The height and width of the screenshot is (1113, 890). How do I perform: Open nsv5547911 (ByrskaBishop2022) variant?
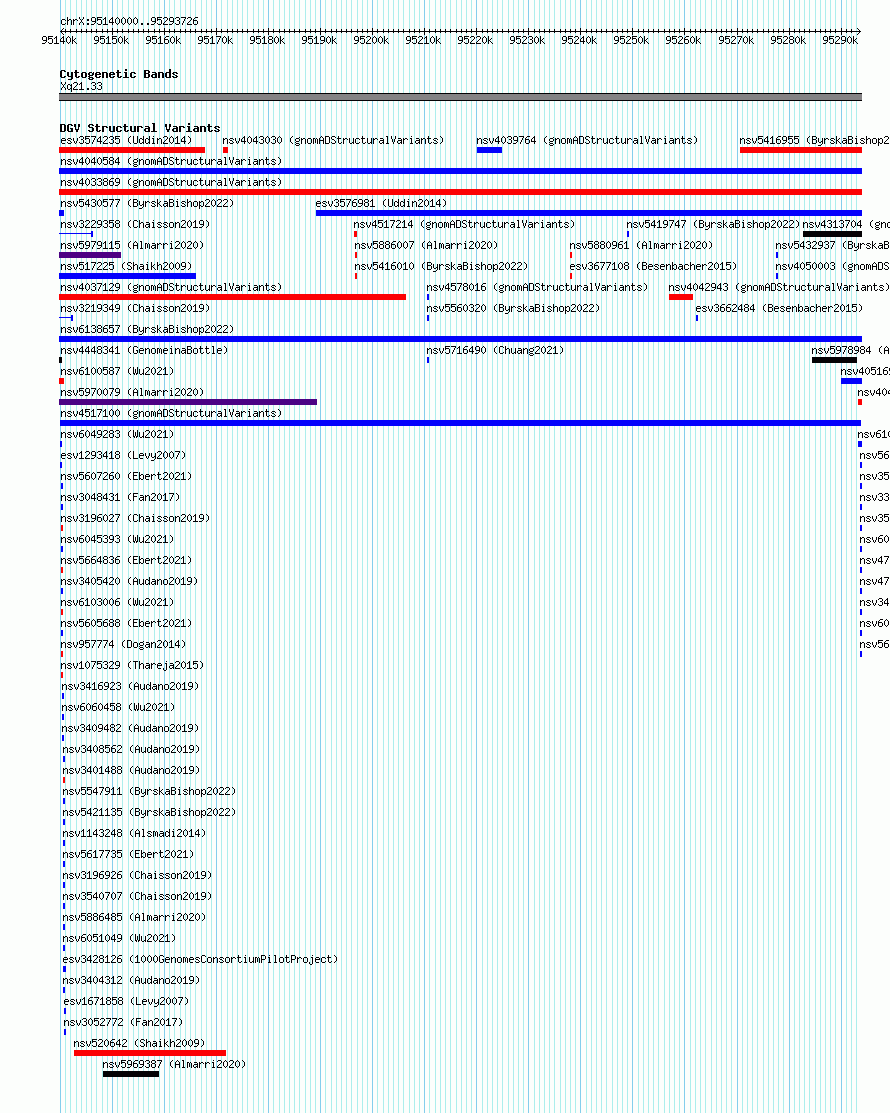click(x=149, y=791)
